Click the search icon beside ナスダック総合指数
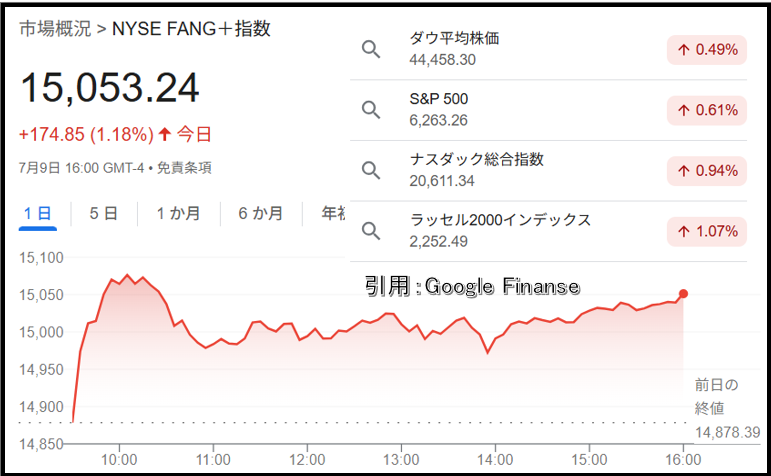771x476 pixels. [371, 170]
